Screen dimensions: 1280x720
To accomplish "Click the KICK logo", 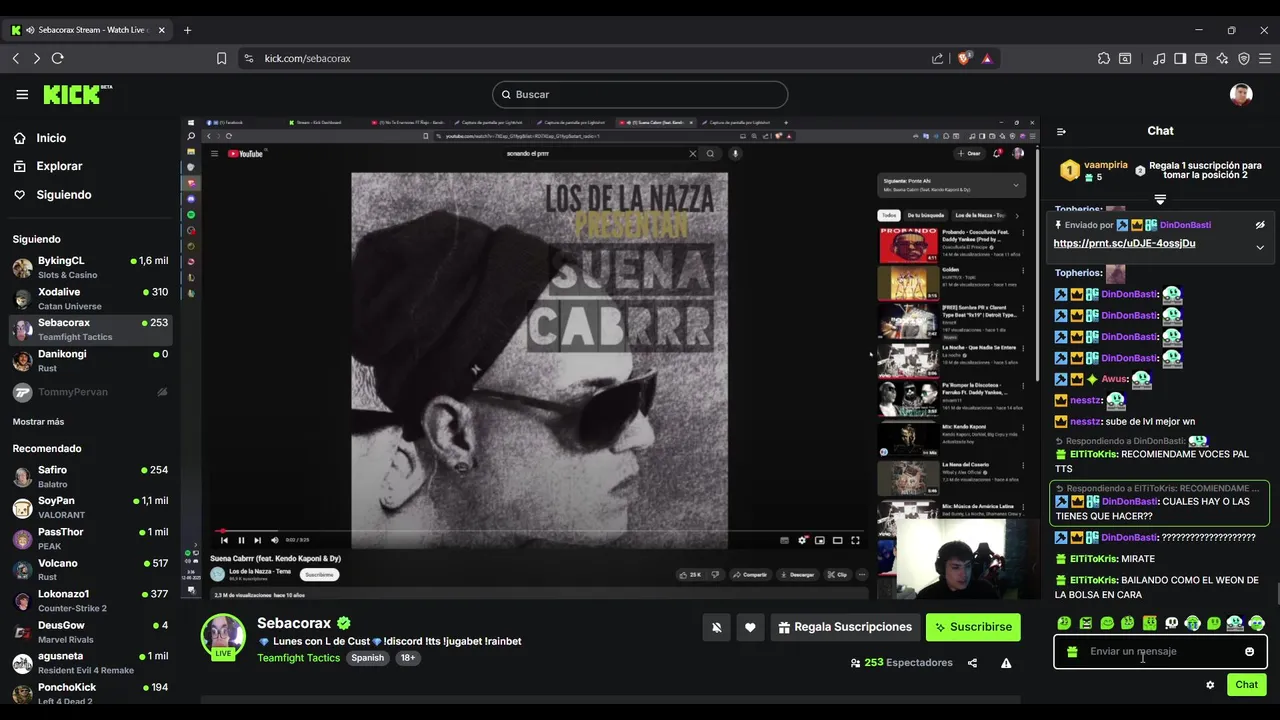I will (x=77, y=94).
